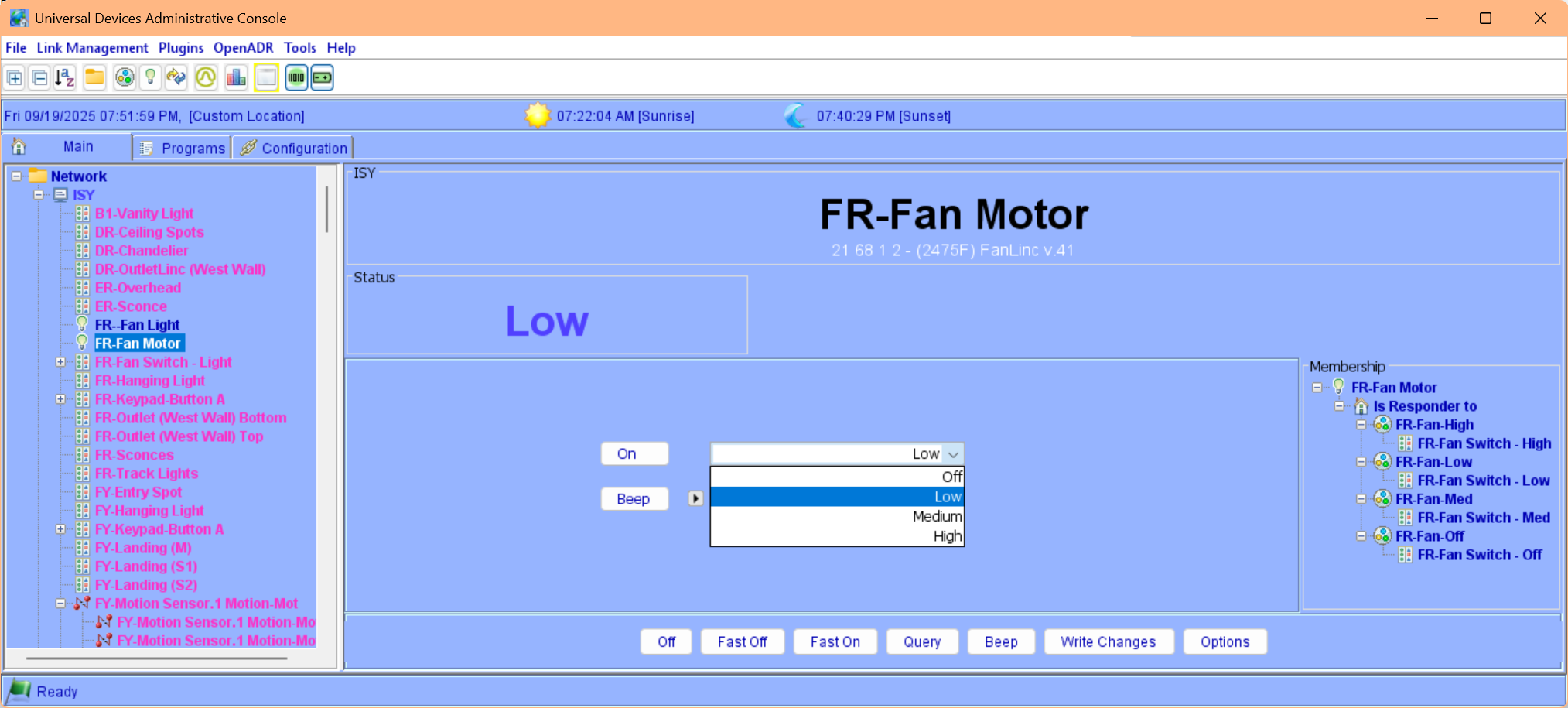Click the arrow toggle beside Beep

point(695,498)
